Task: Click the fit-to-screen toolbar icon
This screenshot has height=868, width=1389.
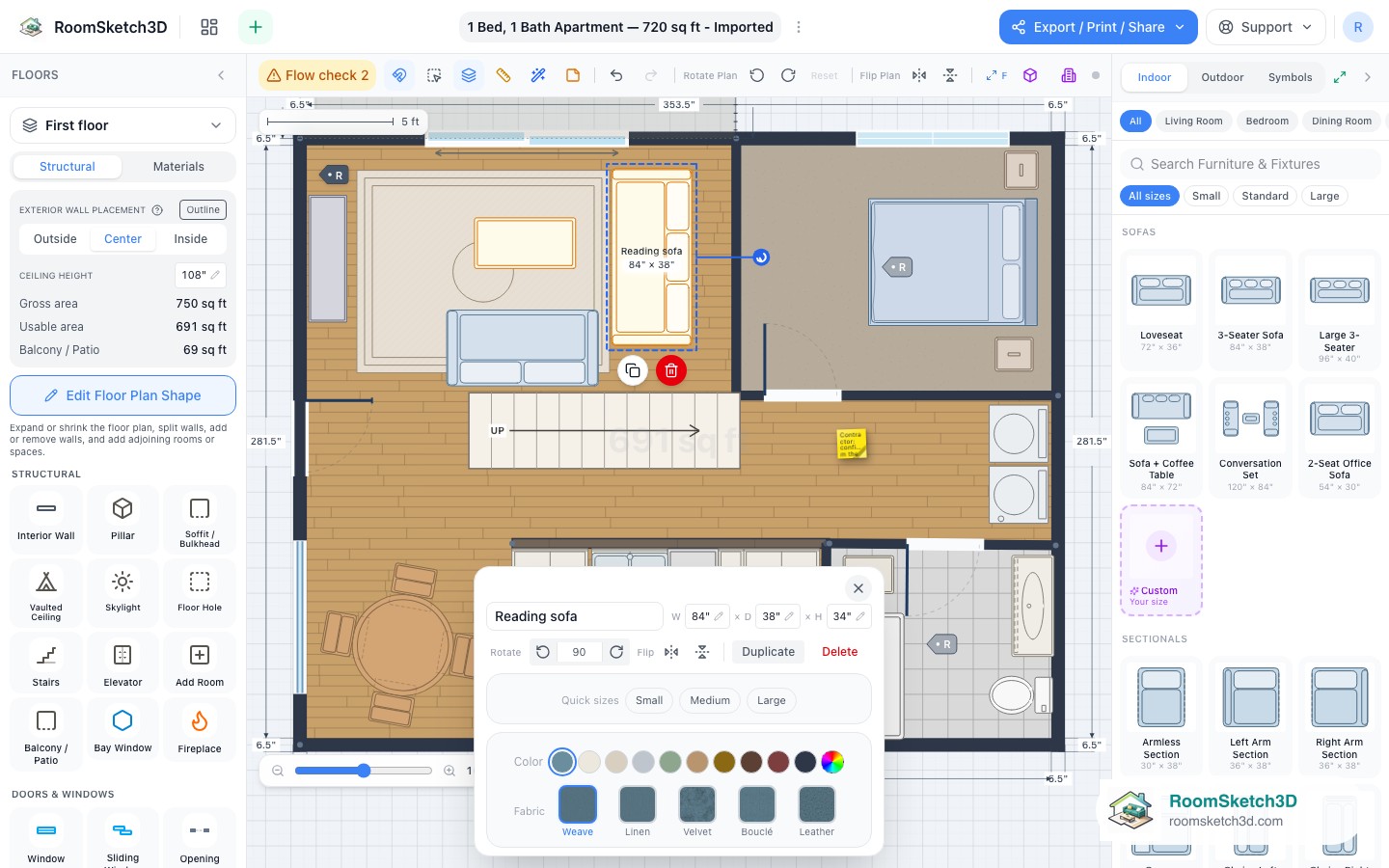Action: coord(995,75)
